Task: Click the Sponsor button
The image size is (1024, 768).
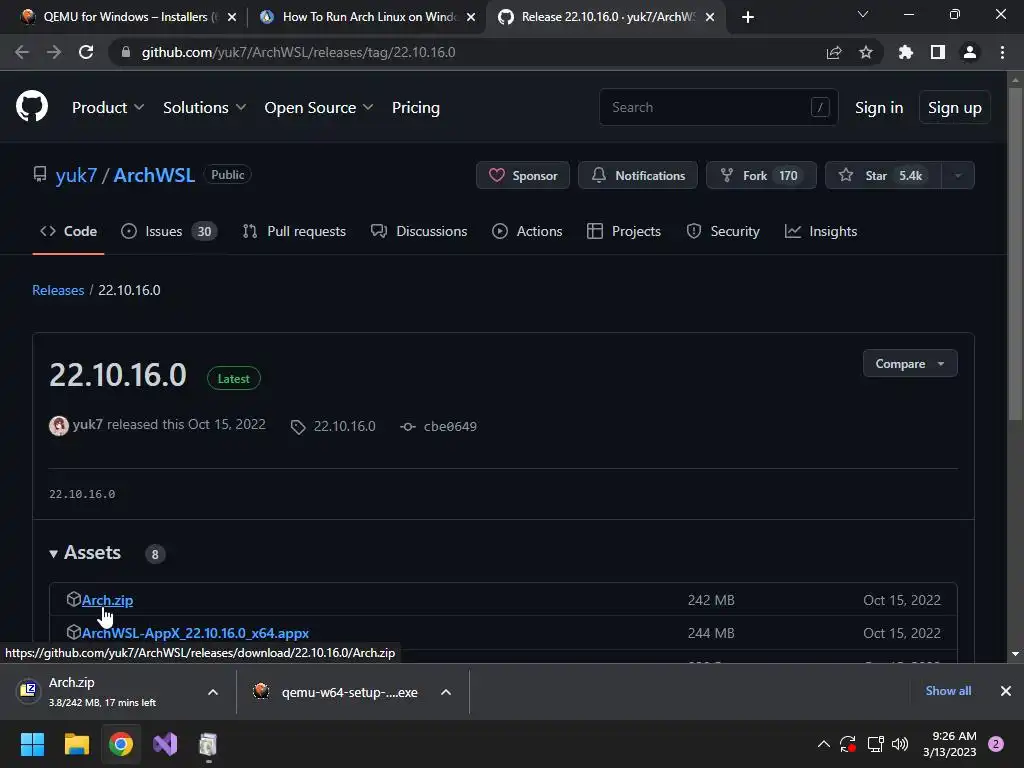Action: click(x=522, y=175)
